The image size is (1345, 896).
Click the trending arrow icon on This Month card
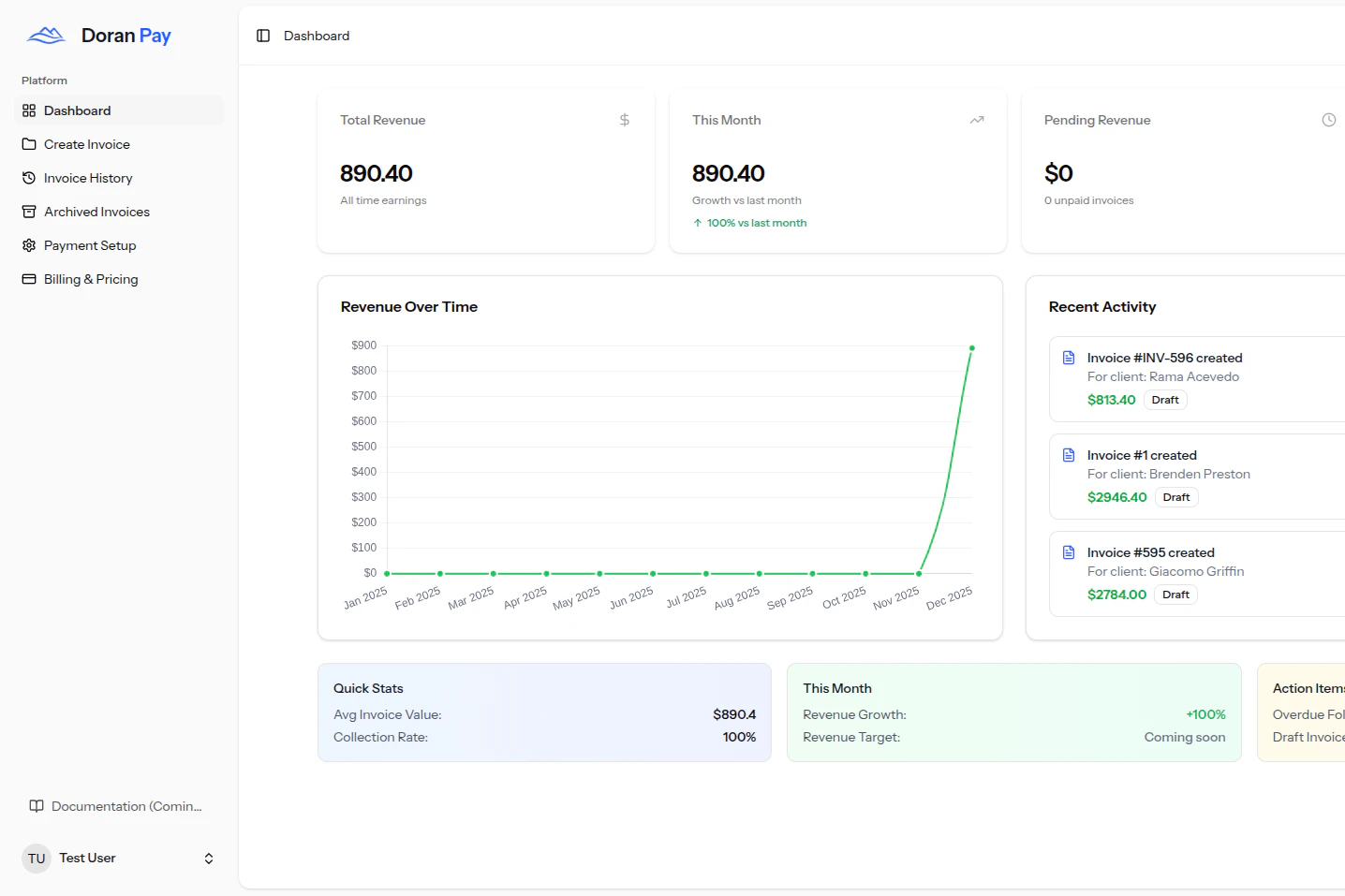[x=976, y=120]
